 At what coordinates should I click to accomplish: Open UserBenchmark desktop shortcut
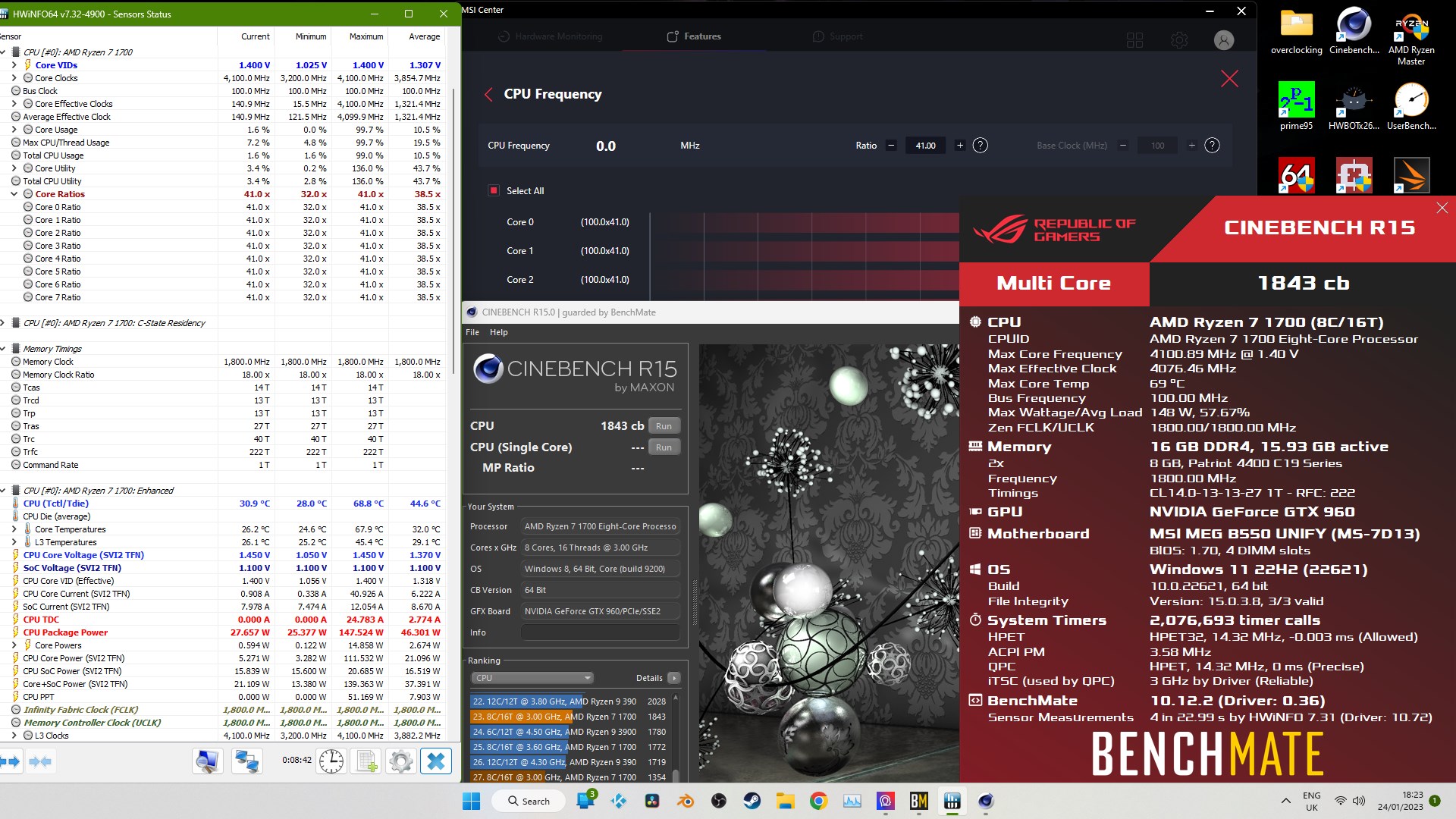1411,106
